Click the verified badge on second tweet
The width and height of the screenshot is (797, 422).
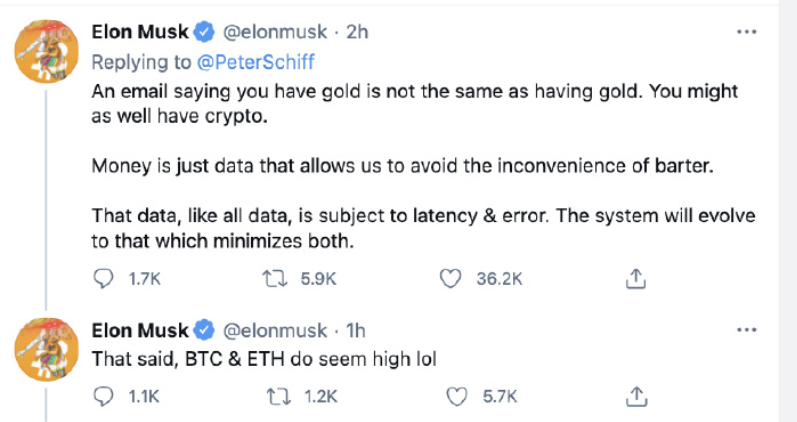tap(203, 330)
